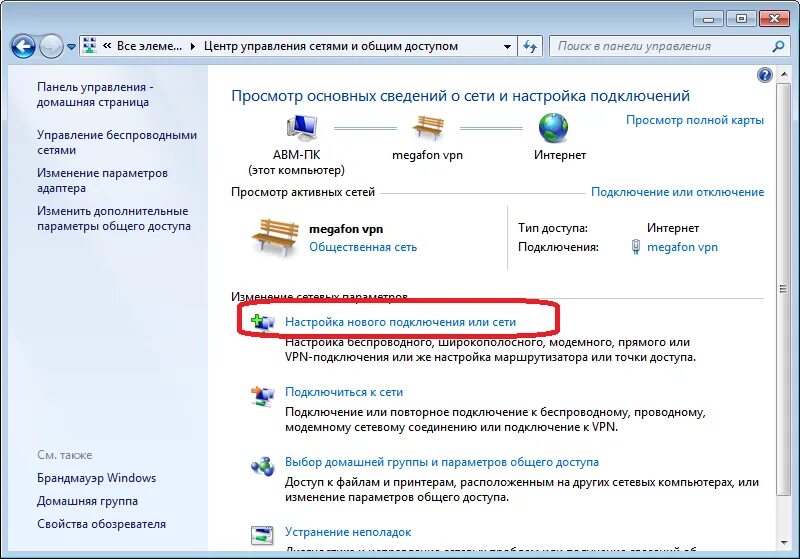Viewport: 800px width, 559px height.
Task: Open 'Свойства обозревателя' link
Action: tap(102, 524)
